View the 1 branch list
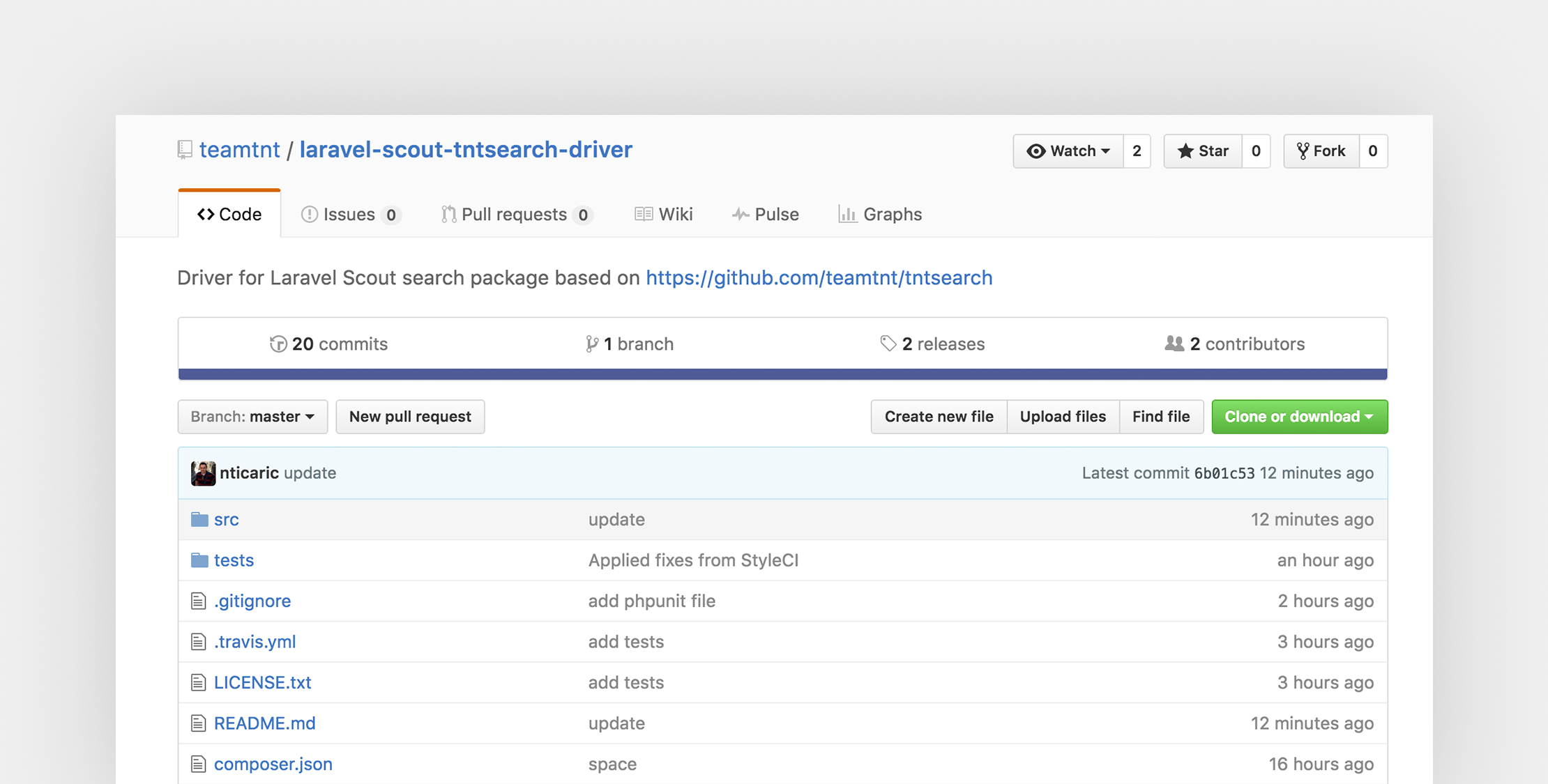This screenshot has height=784, width=1548. point(630,344)
